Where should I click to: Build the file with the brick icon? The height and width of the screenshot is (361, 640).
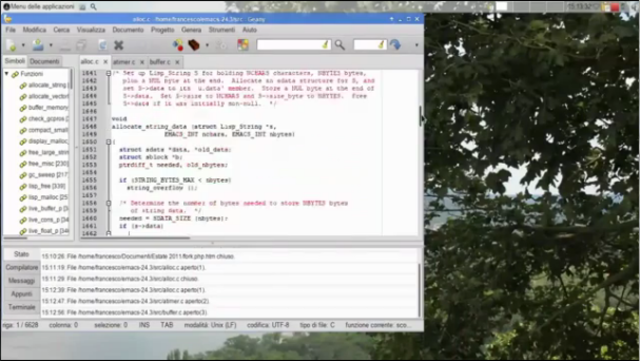point(194,45)
